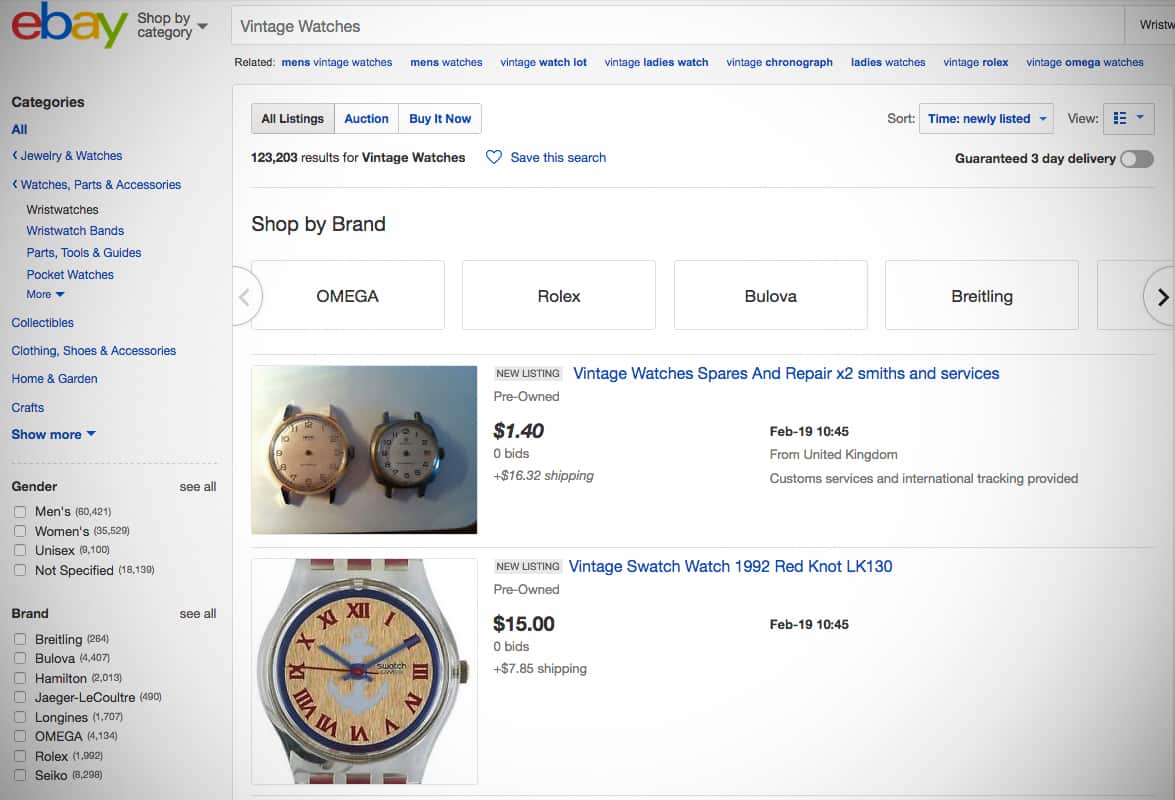Viewport: 1175px width, 800px height.
Task: Check the Breitling brand filter
Action: click(18, 638)
